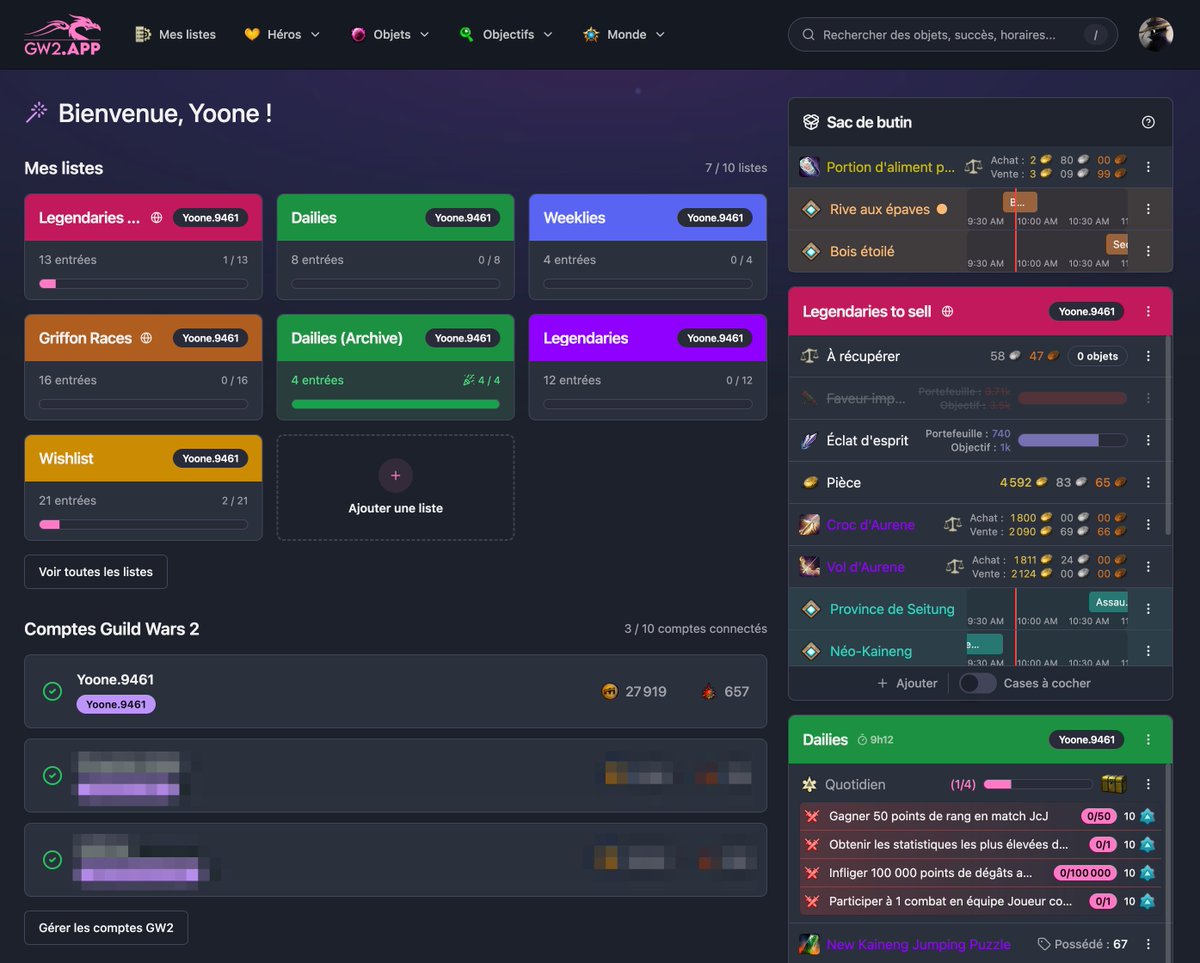The width and height of the screenshot is (1200, 963).
Task: Open options for Portion d'aliment row
Action: point(1148,167)
